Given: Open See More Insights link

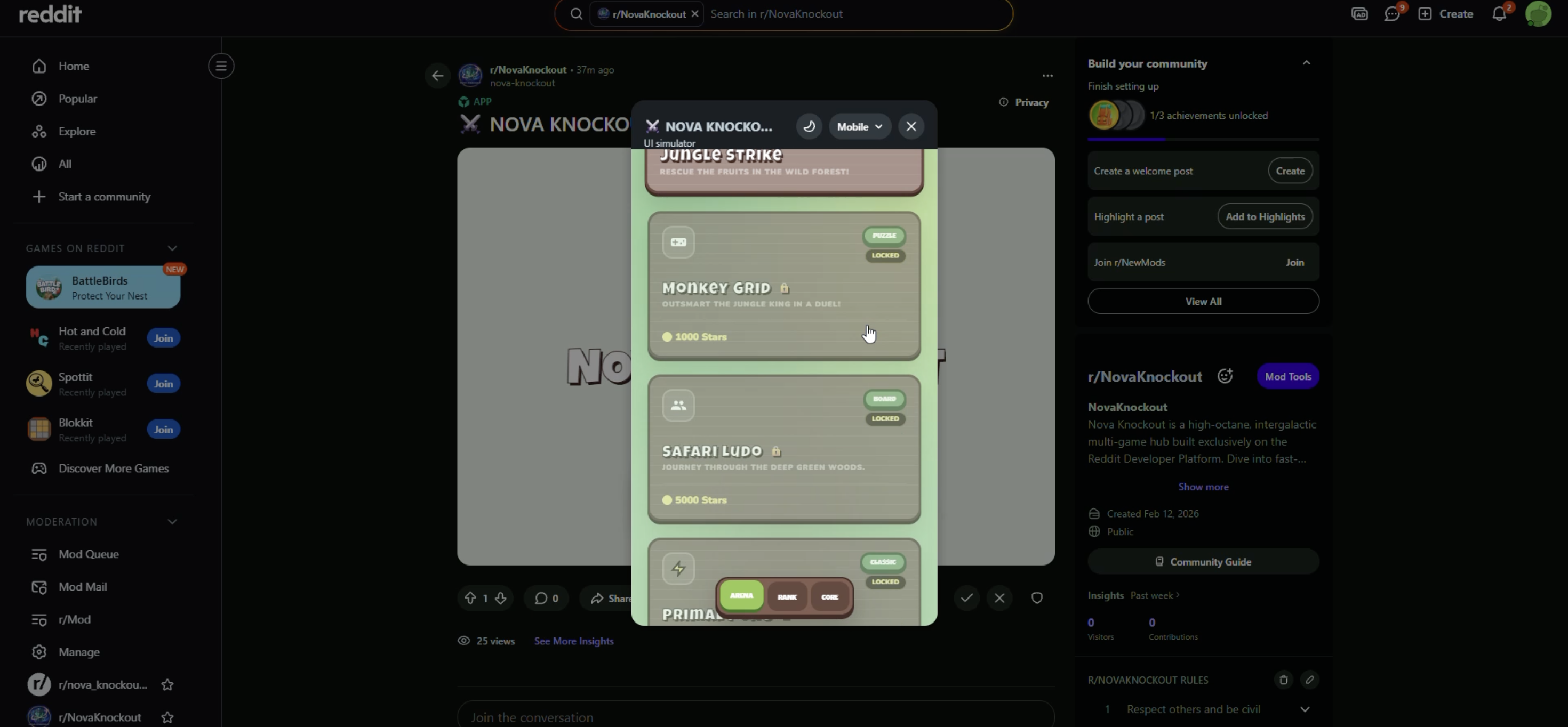Looking at the screenshot, I should click(x=573, y=641).
